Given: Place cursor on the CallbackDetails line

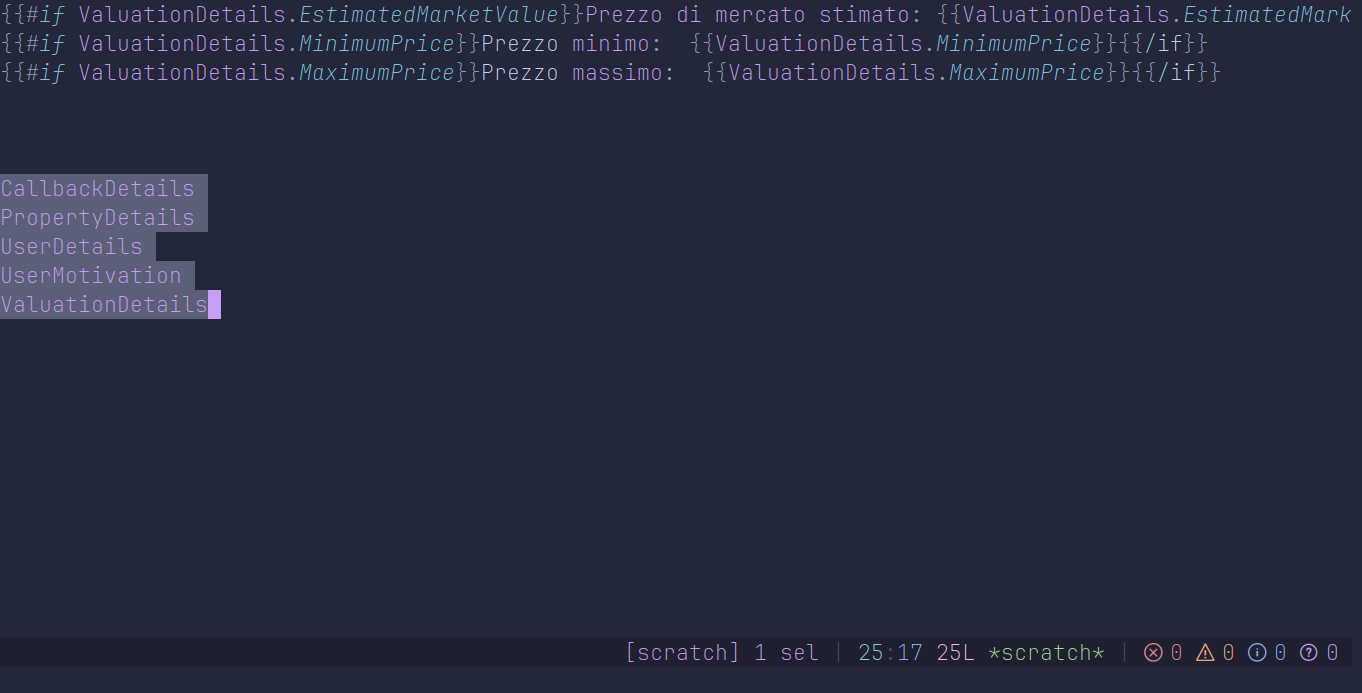Looking at the screenshot, I should (98, 188).
